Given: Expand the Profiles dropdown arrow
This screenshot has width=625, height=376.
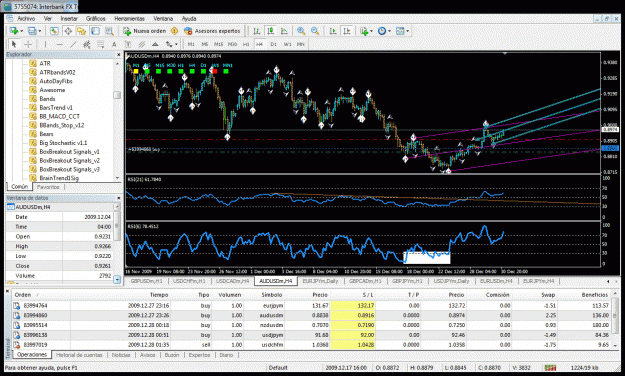Looking at the screenshot, I should (x=39, y=31).
